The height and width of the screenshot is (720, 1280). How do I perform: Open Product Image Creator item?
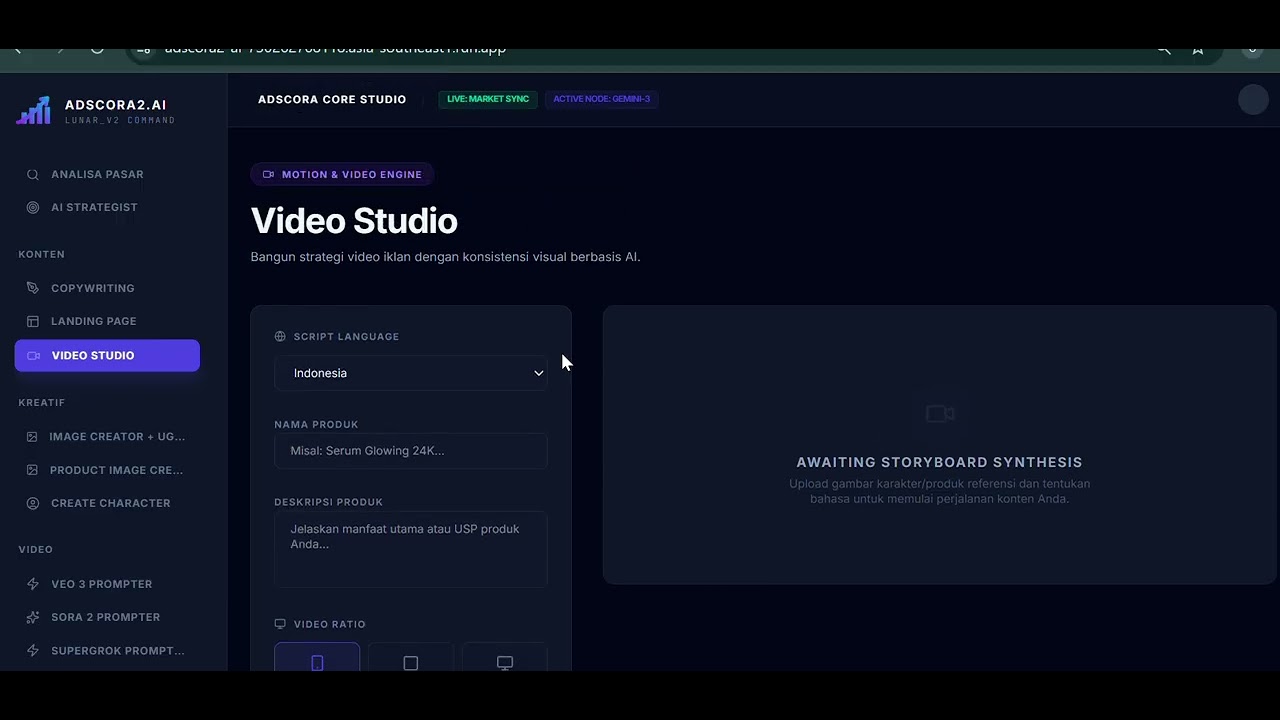107,470
